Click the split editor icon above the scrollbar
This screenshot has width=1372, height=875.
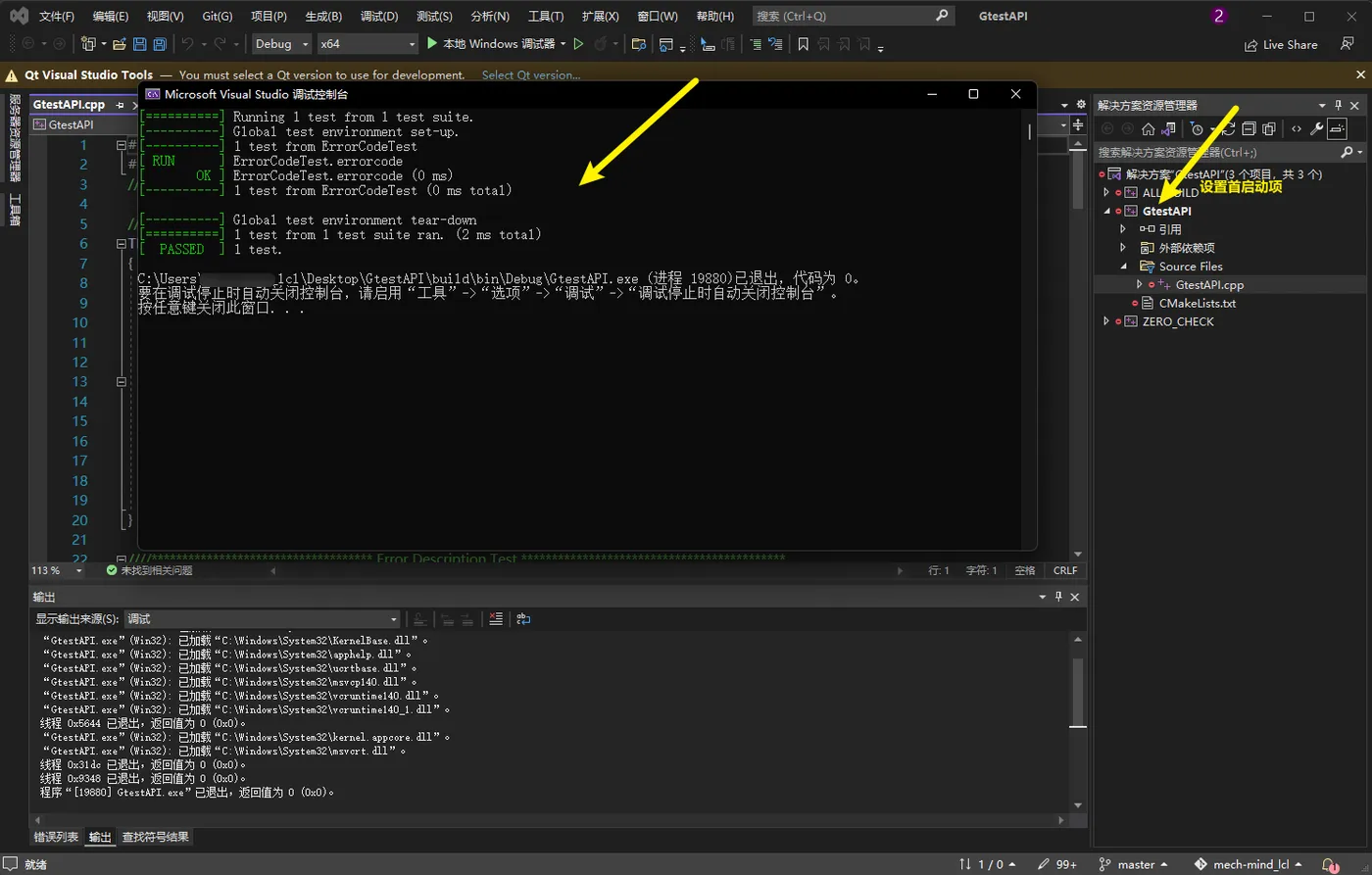point(1078,124)
